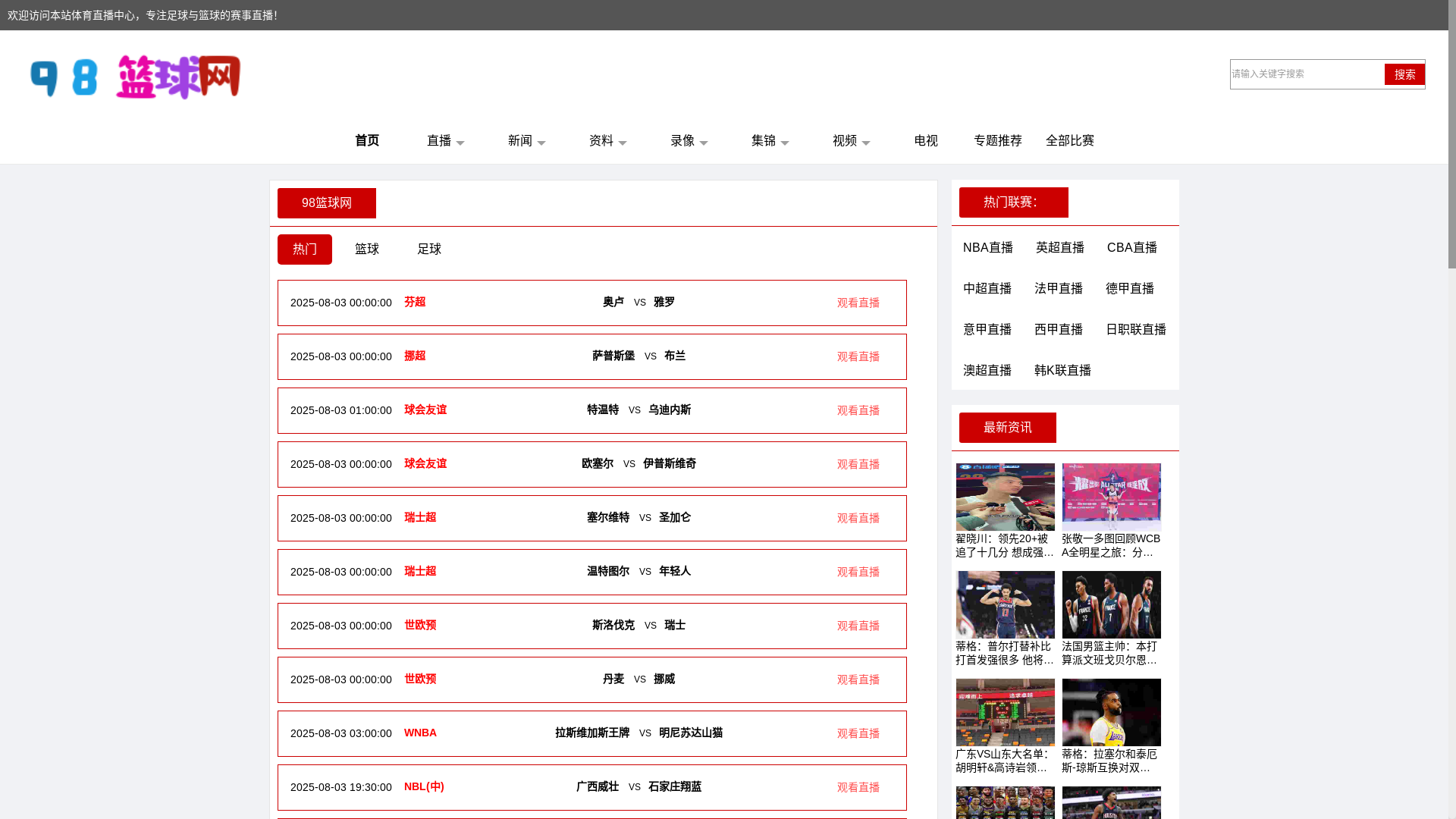Viewport: 1456px width, 819px height.
Task: Click the 98篮球网 section header
Action: tap(327, 203)
